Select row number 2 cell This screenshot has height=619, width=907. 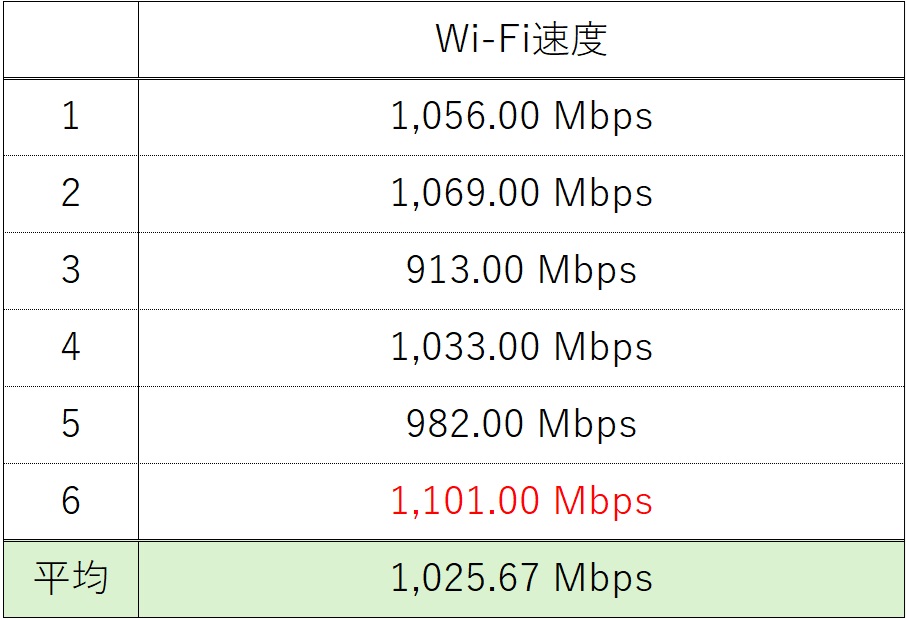70,194
